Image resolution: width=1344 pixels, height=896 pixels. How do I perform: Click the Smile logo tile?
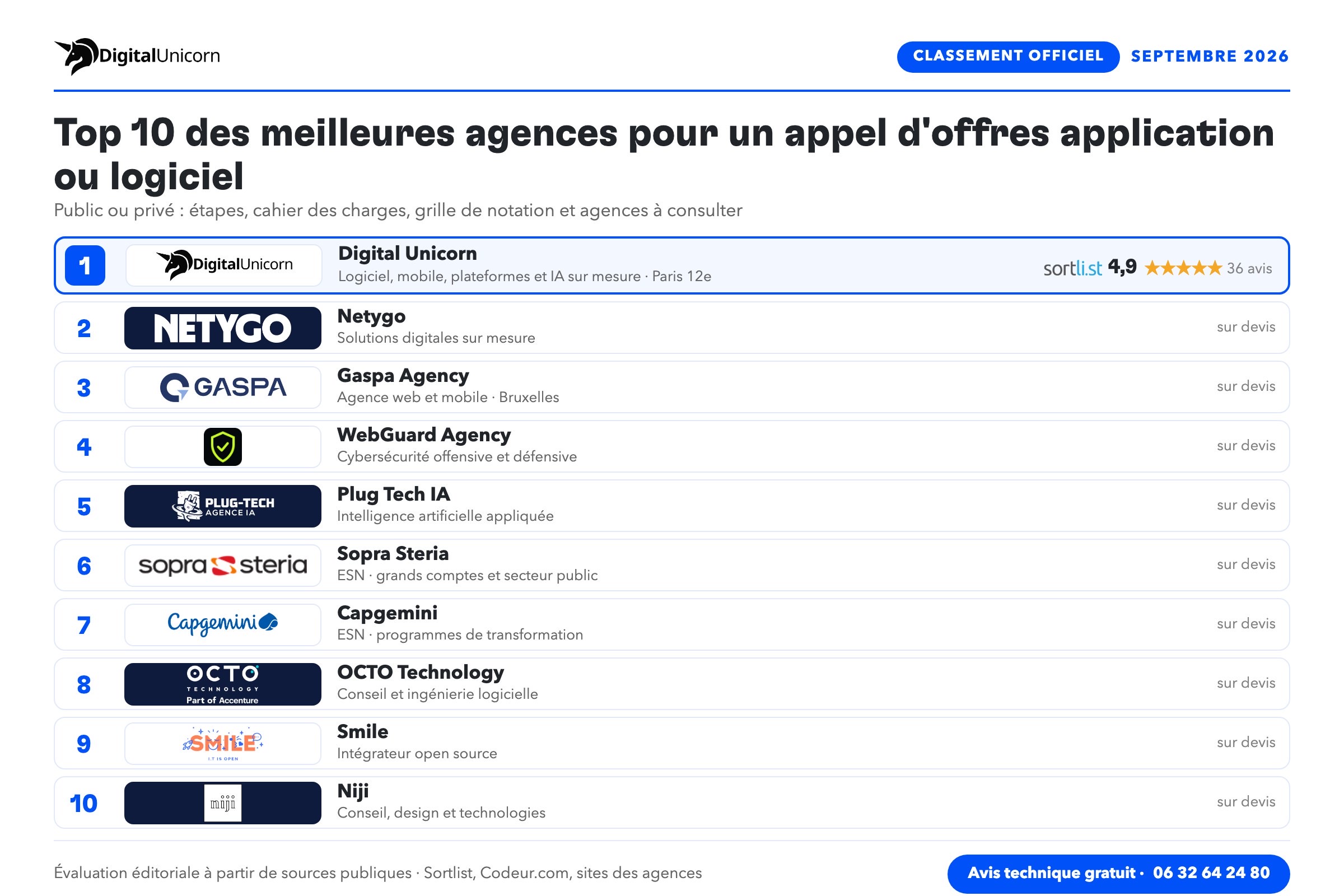click(223, 744)
